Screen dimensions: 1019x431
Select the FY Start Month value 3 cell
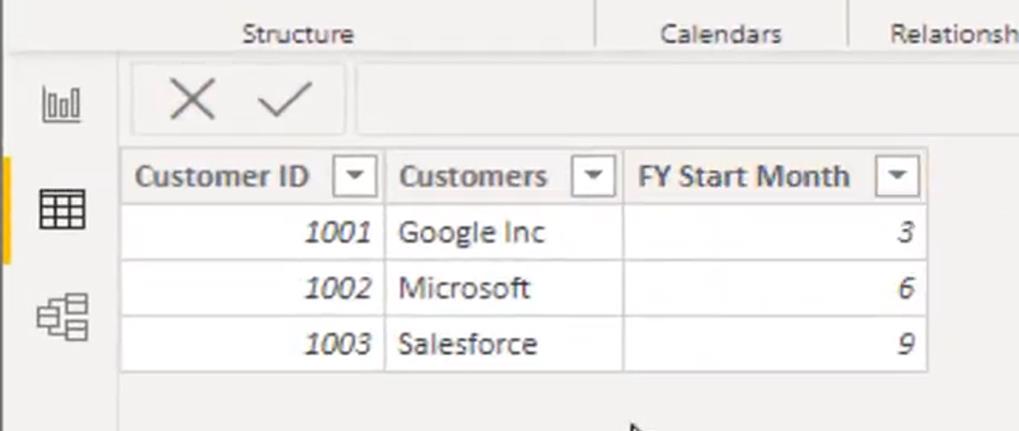pyautogui.click(x=775, y=232)
